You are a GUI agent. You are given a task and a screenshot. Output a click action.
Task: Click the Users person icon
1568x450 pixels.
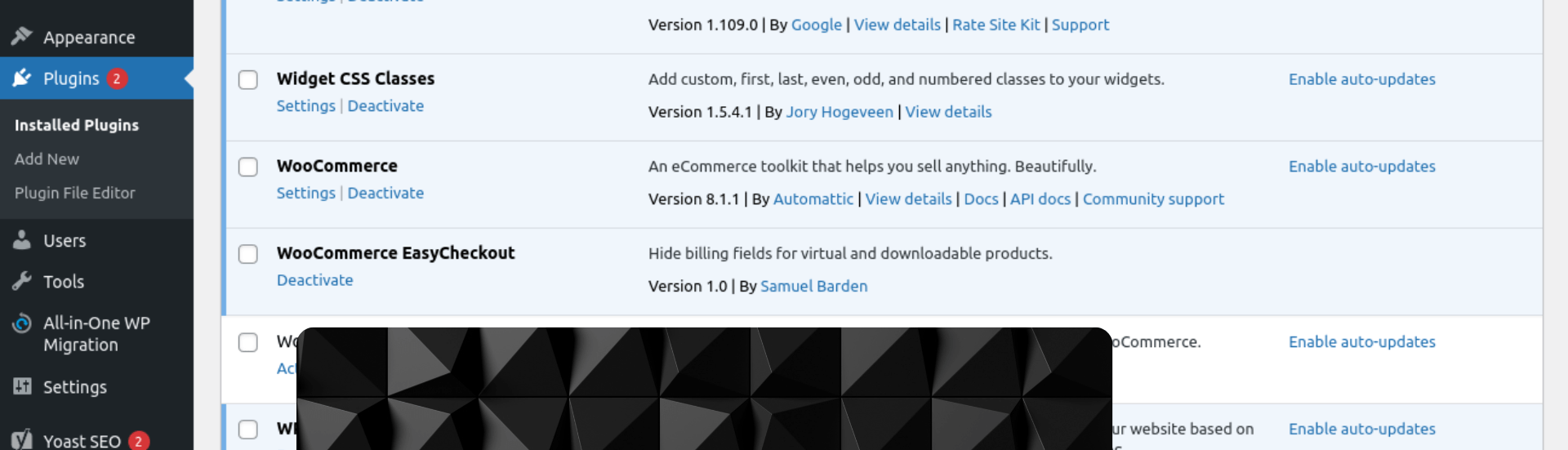(x=22, y=240)
